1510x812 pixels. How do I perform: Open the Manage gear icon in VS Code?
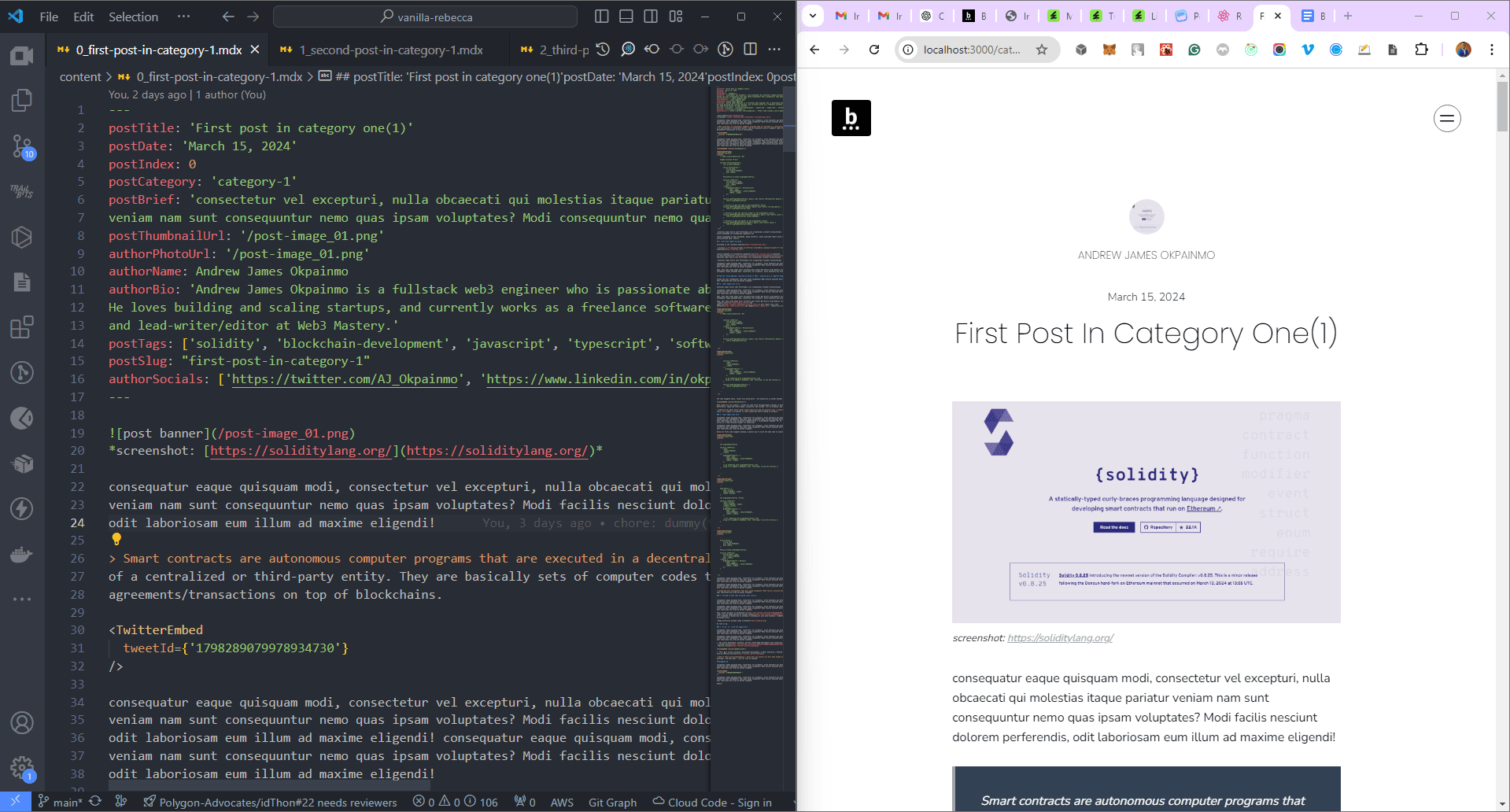[22, 768]
